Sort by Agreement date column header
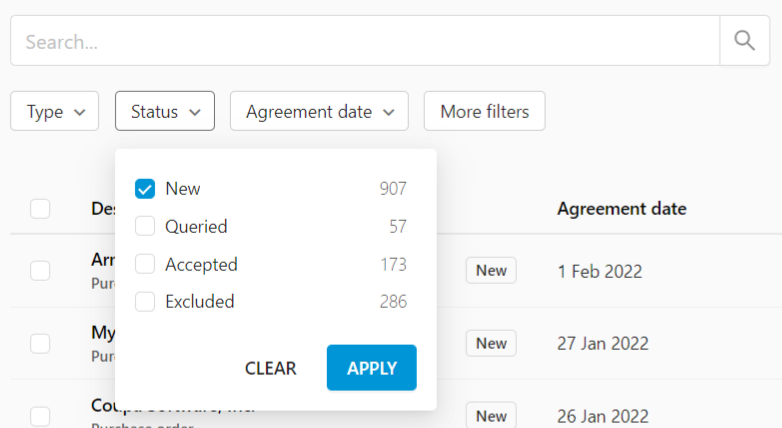Image resolution: width=782 pixels, height=428 pixels. click(x=621, y=209)
